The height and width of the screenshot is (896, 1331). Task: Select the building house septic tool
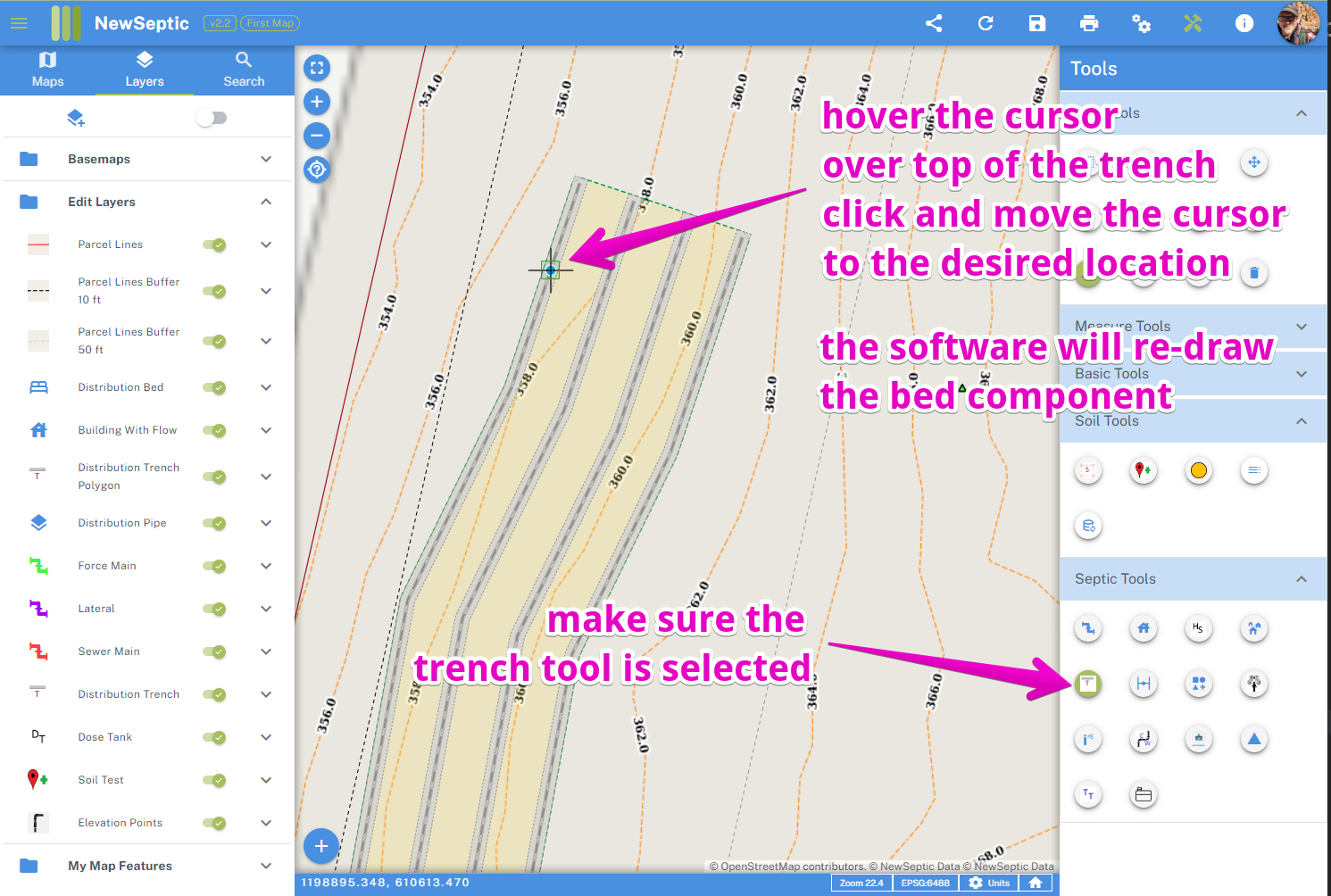[x=1144, y=628]
